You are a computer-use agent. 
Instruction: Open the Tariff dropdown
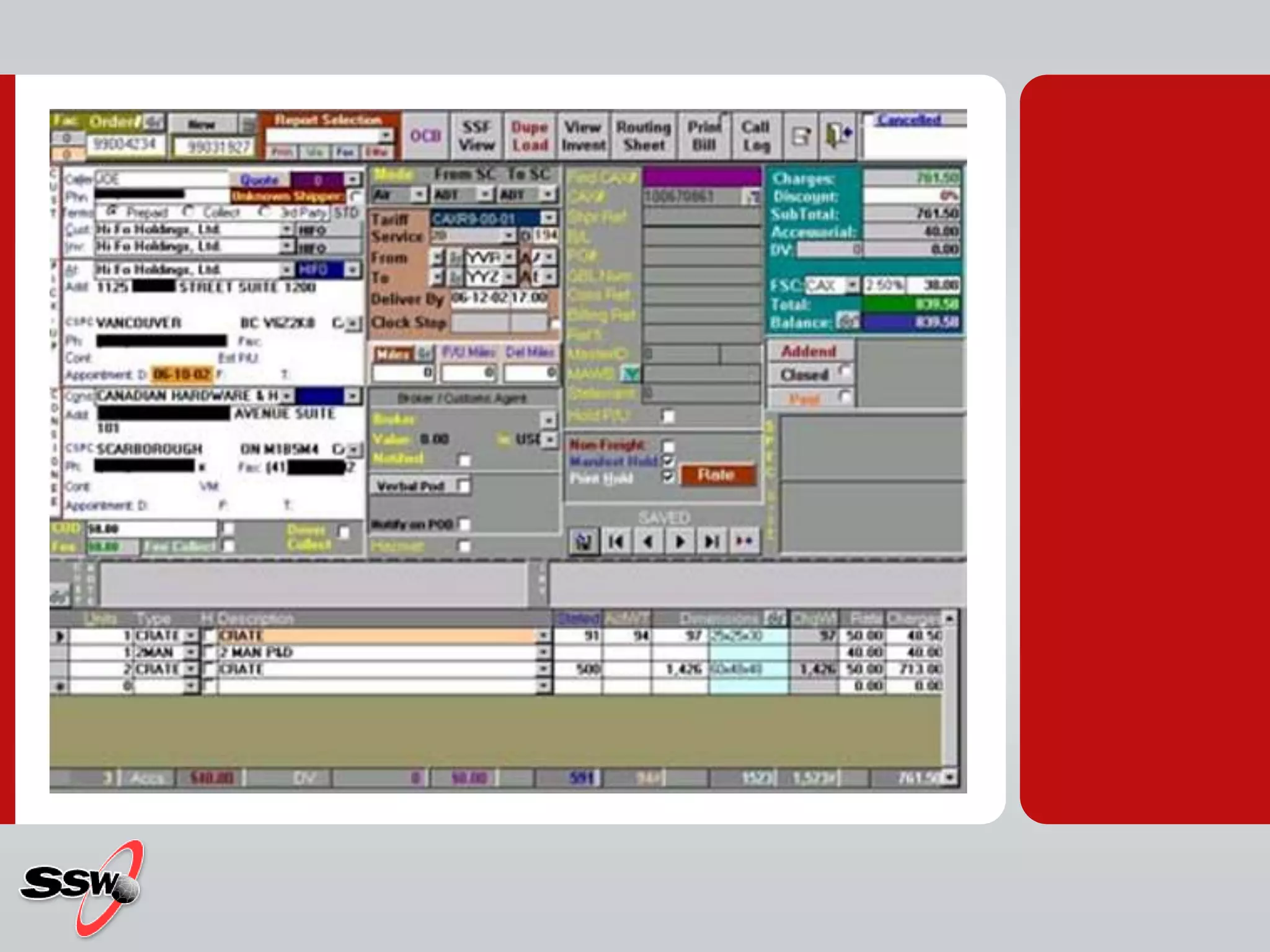549,218
